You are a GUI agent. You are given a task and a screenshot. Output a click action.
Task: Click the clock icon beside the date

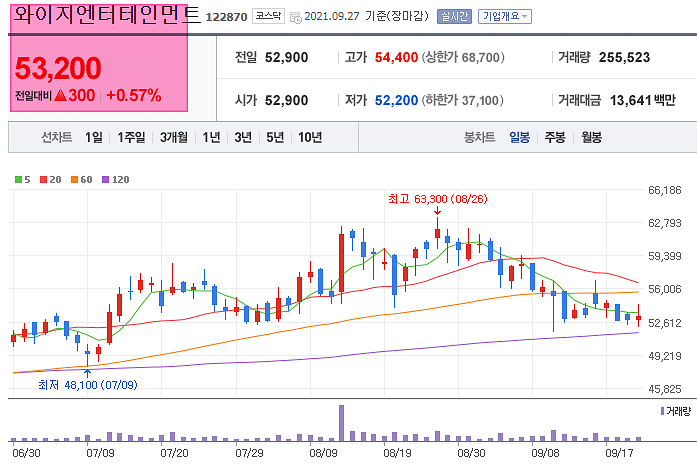pyautogui.click(x=296, y=17)
